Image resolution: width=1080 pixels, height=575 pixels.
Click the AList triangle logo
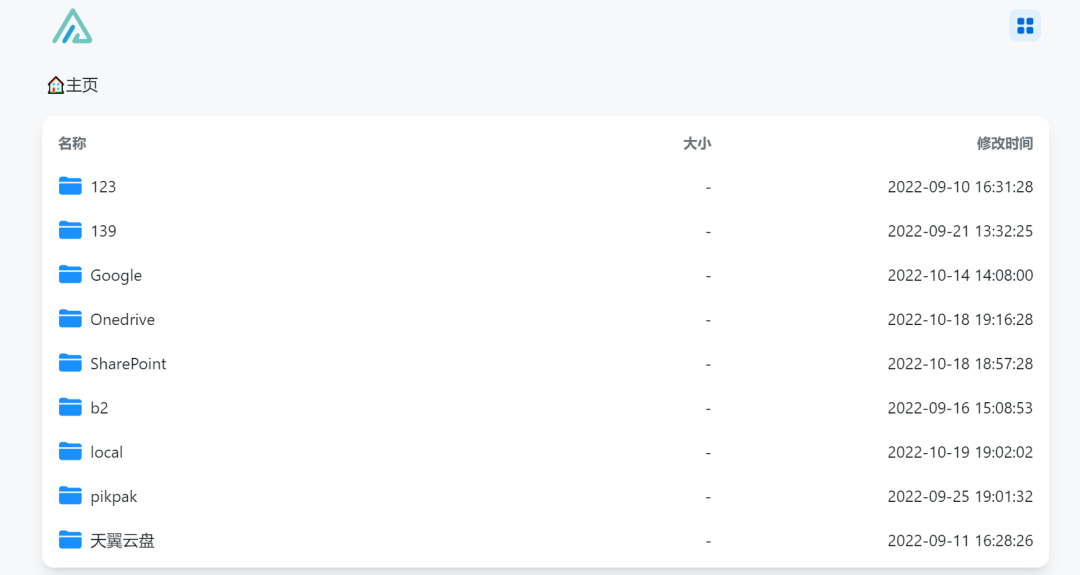click(x=72, y=27)
